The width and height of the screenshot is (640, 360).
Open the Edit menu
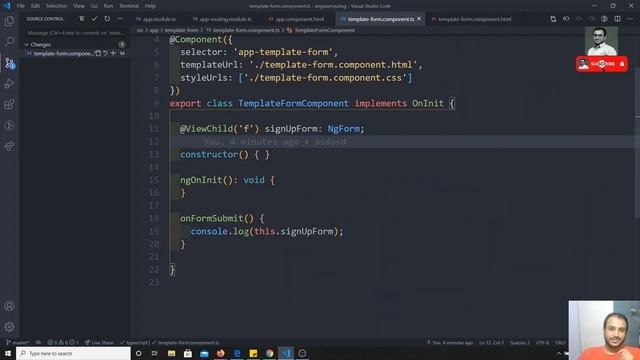click(x=35, y=6)
